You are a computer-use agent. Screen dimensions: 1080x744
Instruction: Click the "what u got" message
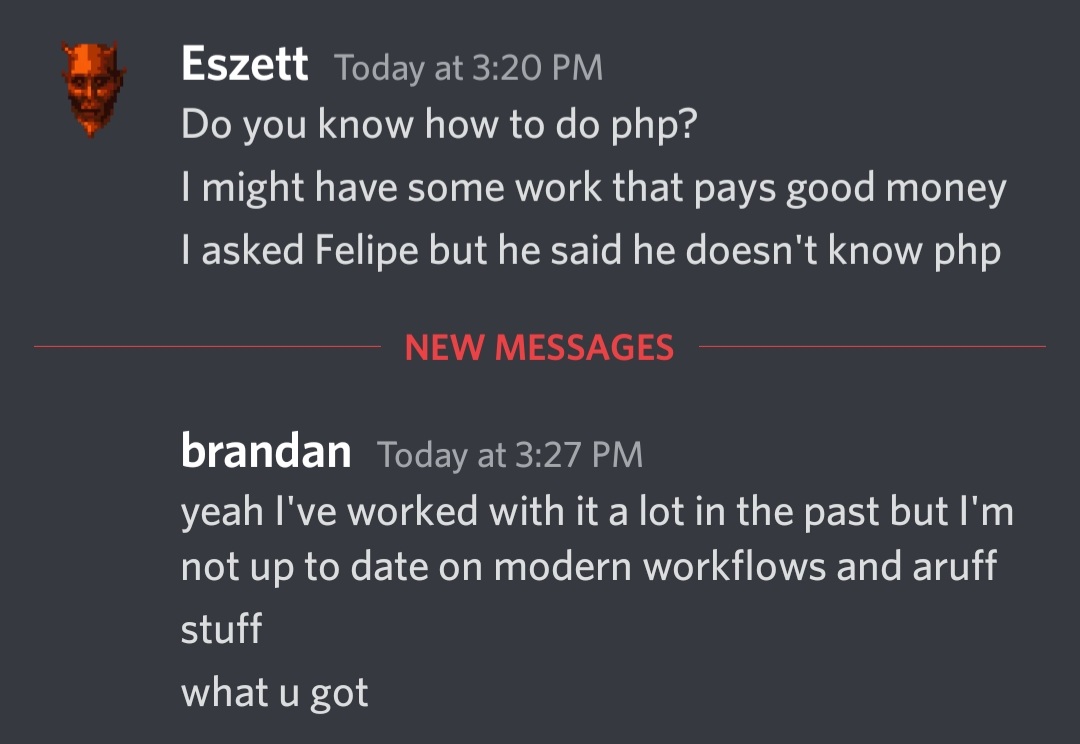(x=274, y=692)
